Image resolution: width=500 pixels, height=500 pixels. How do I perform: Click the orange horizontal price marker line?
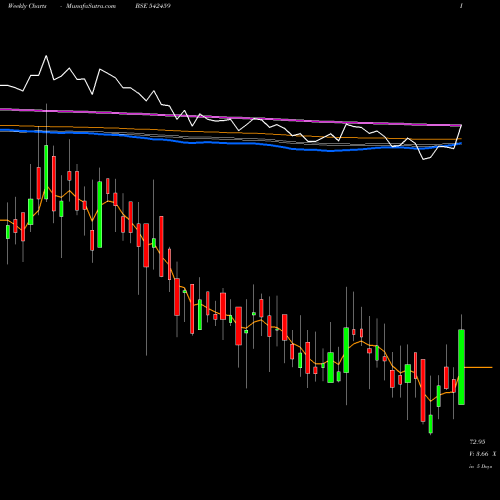pos(478,367)
